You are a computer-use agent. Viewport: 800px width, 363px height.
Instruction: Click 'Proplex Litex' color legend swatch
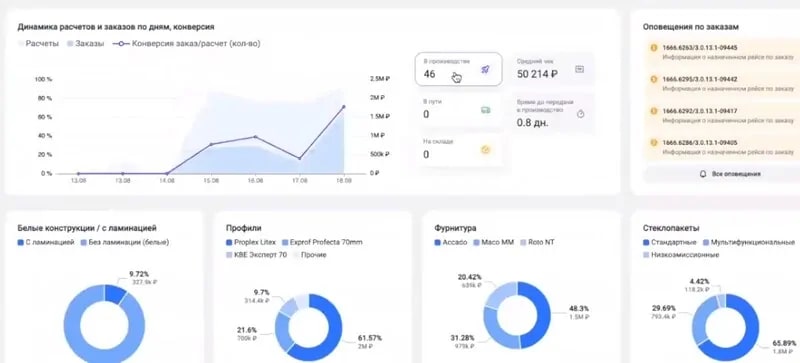(x=229, y=242)
